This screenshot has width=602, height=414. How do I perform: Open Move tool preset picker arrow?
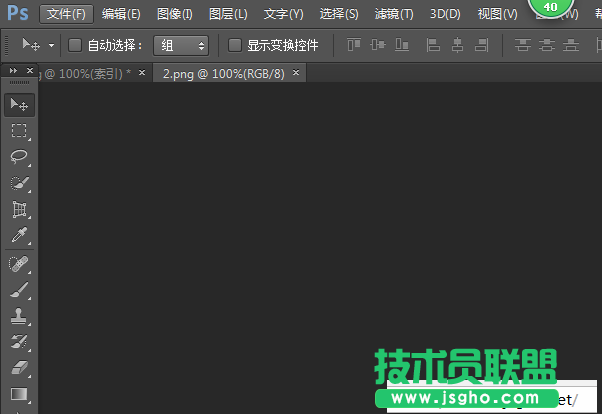[x=51, y=45]
